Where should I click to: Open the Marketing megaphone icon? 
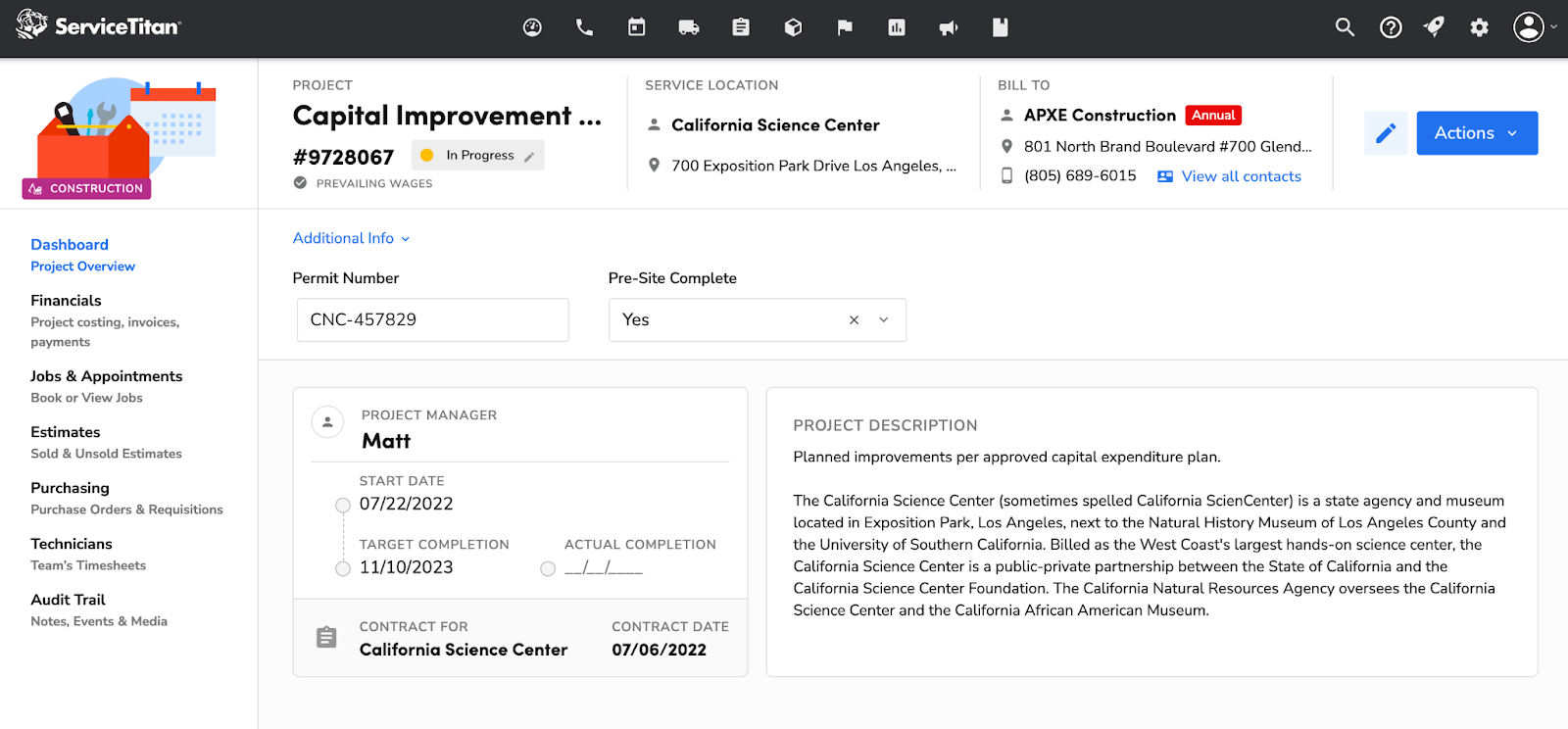pos(949,27)
